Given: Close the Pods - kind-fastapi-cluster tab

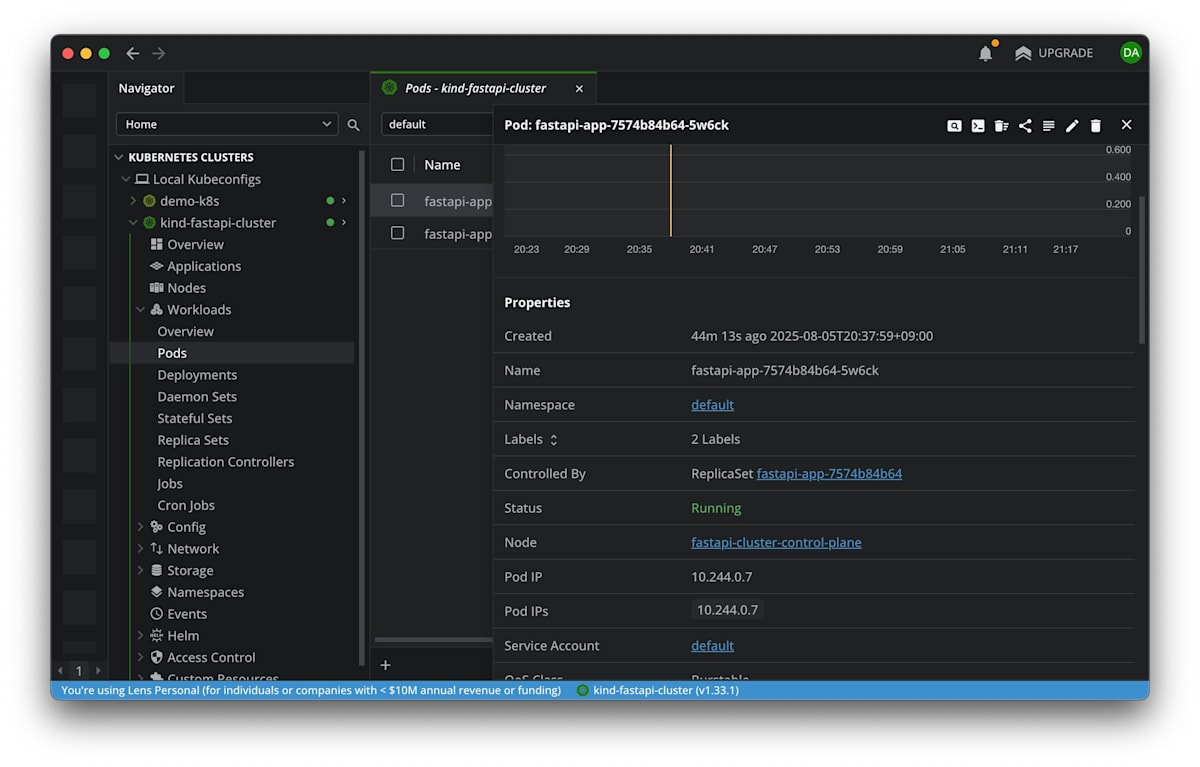Looking at the screenshot, I should click(579, 88).
